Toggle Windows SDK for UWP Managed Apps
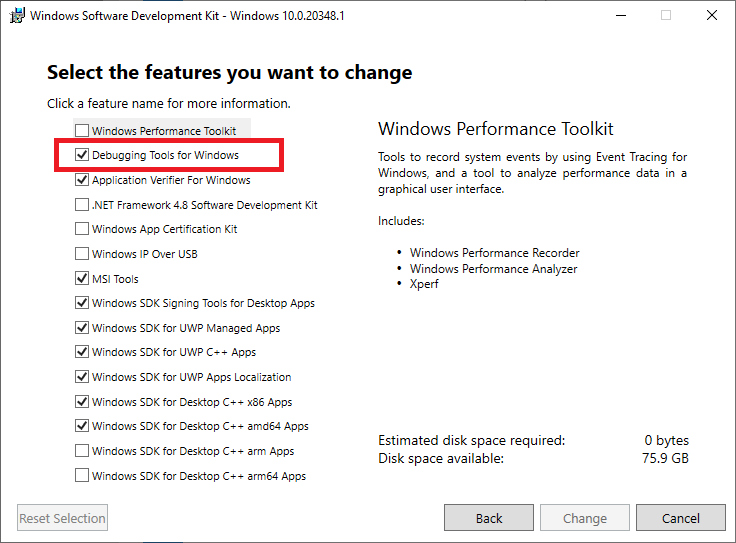 [x=82, y=328]
